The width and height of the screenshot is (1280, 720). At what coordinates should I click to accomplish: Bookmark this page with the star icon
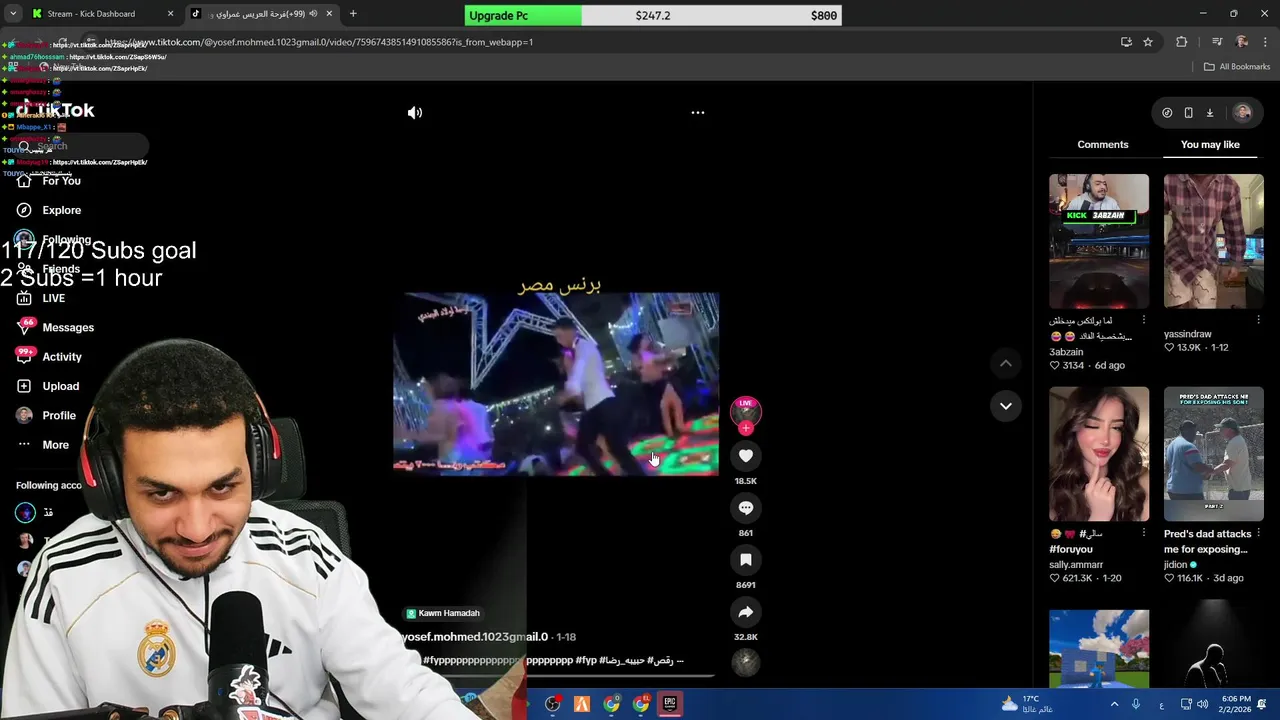point(1148,42)
